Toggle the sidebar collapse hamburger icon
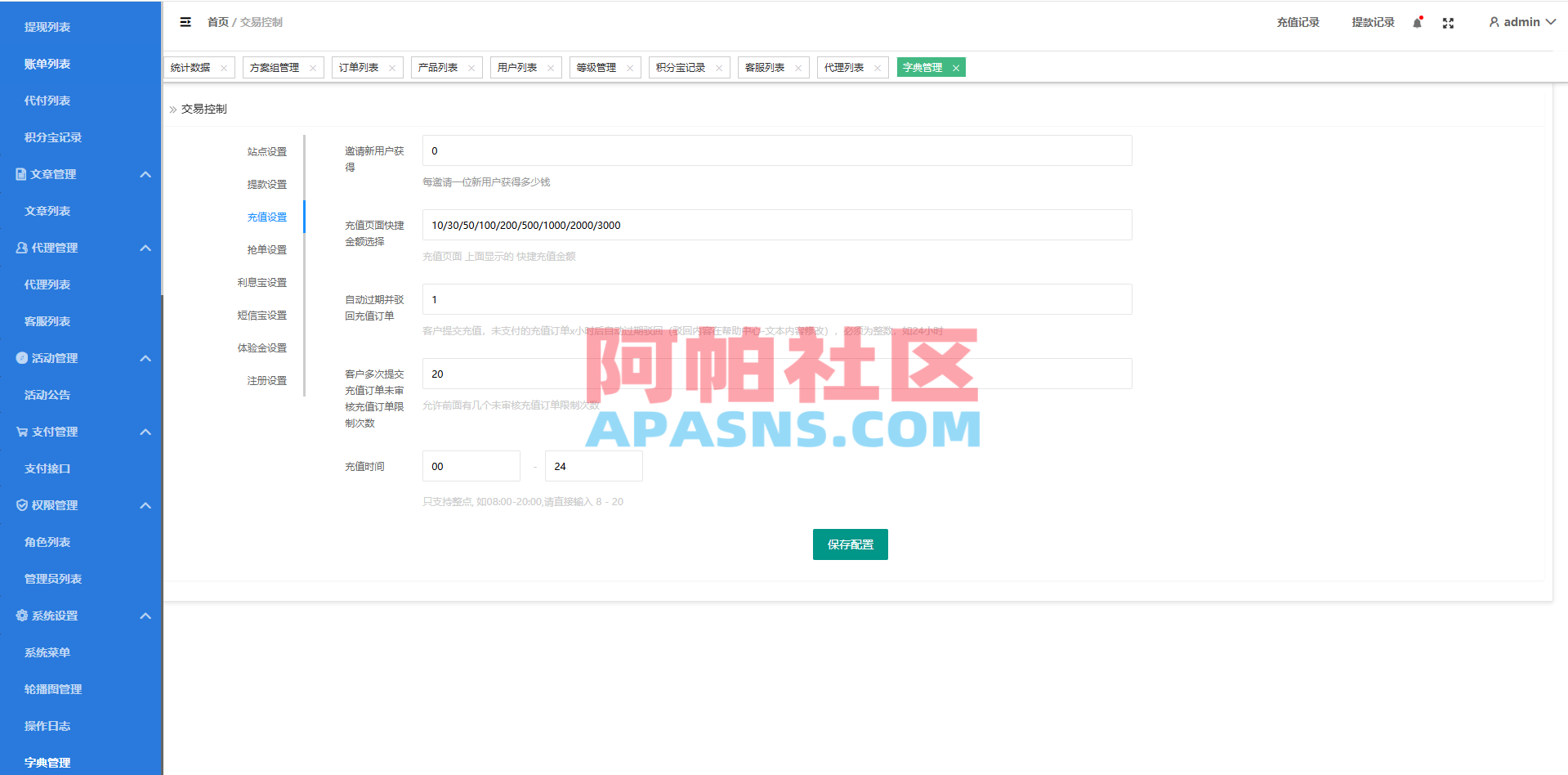This screenshot has width=1568, height=775. [185, 22]
